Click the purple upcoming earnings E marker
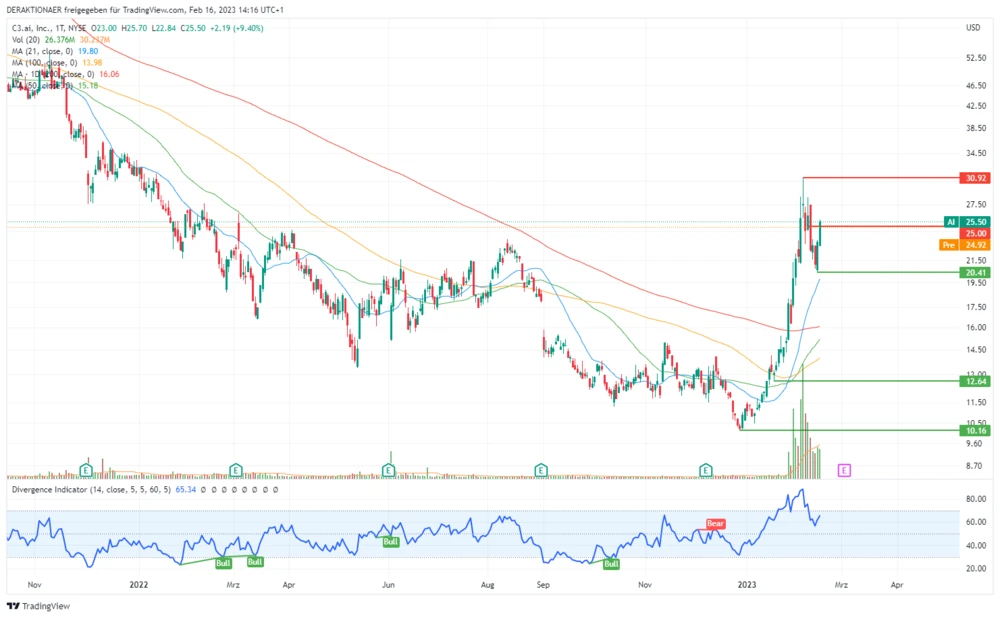Screen dimensions: 1000x618 (845, 469)
